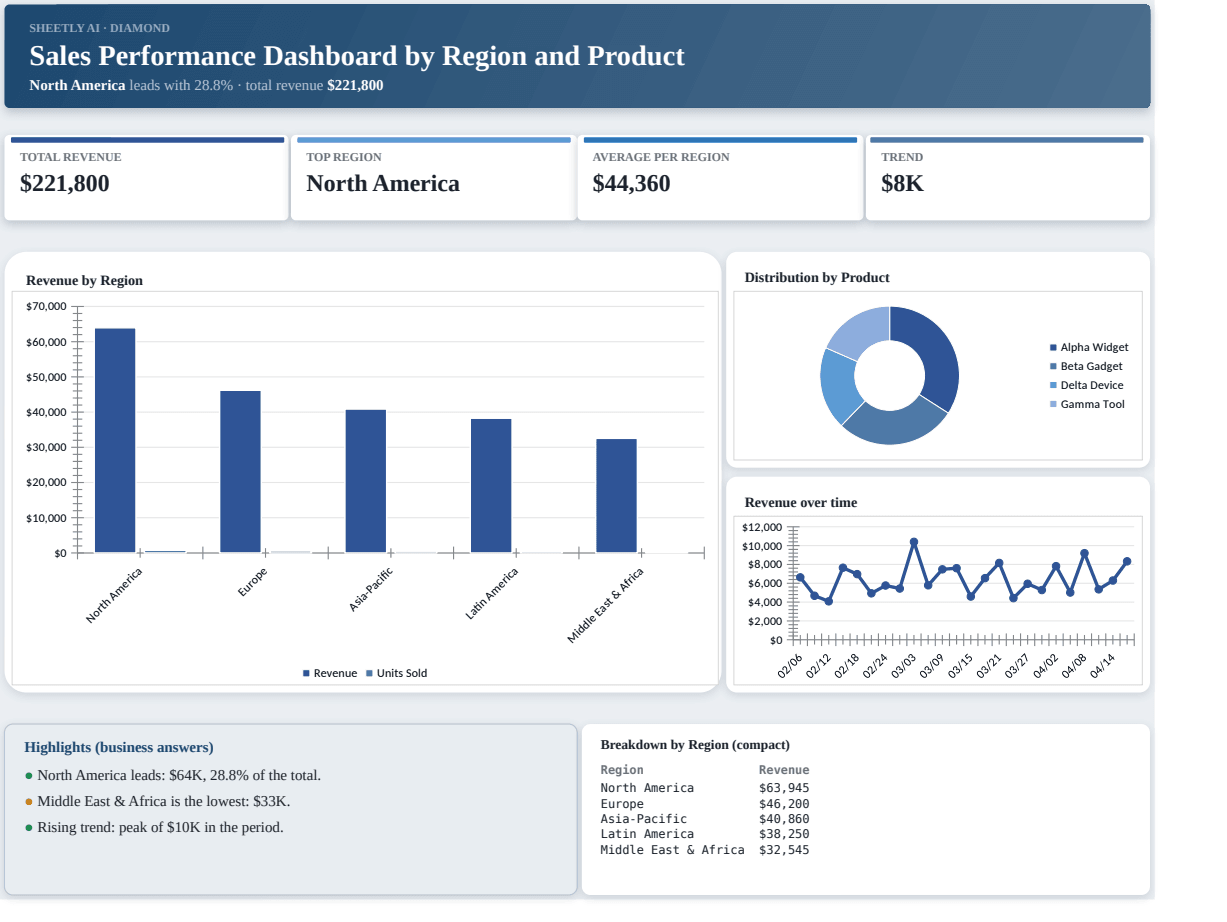Click the Units Sold legend swatch
Viewport: 1227px width, 922px height.
[370, 673]
